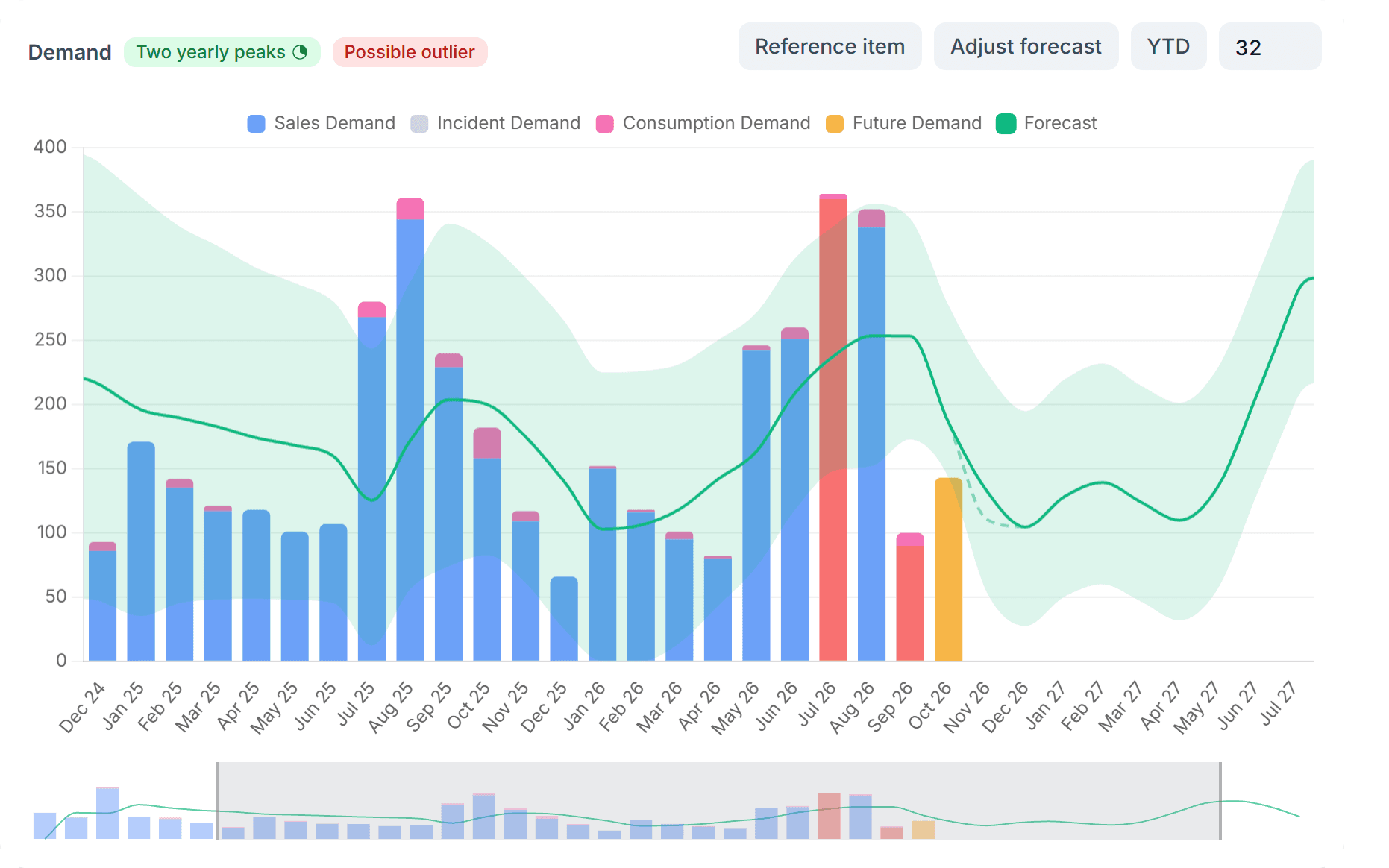Click the red bar in overview navigator
Viewport: 1389px width, 868px height.
tap(829, 816)
